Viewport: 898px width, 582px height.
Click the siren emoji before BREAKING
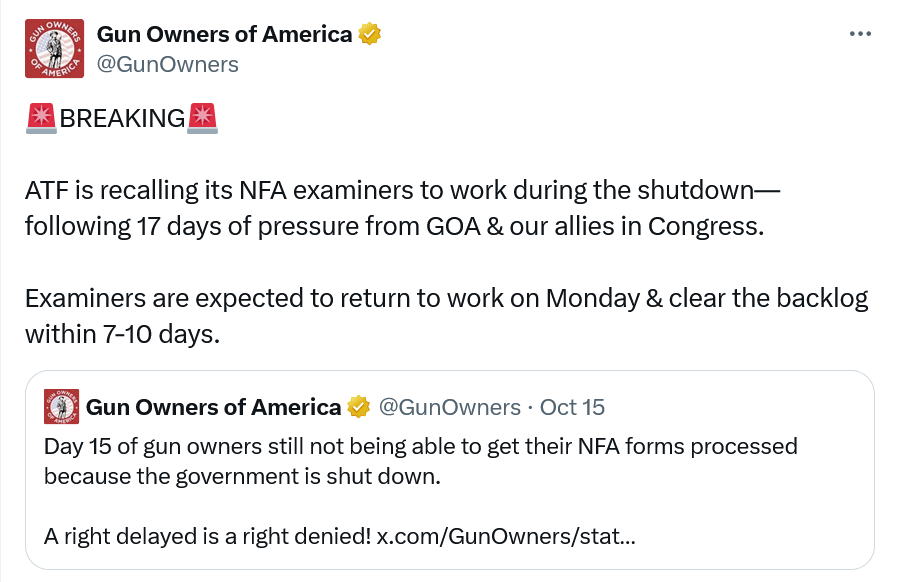click(41, 117)
